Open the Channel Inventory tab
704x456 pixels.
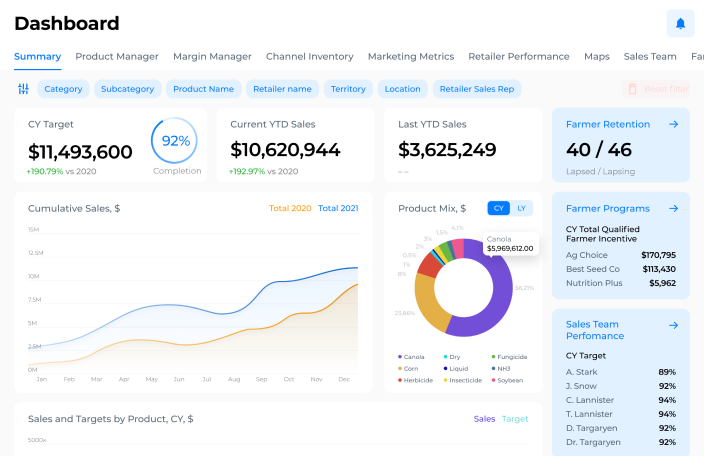tap(310, 57)
